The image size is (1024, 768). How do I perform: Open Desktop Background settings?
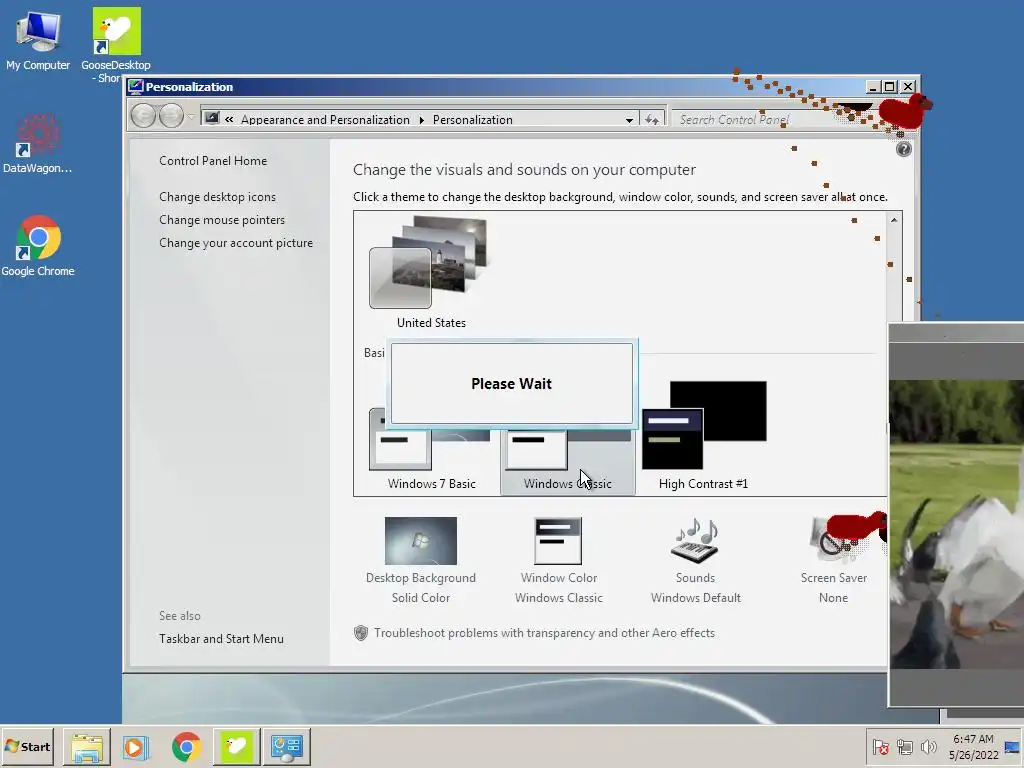click(x=421, y=560)
